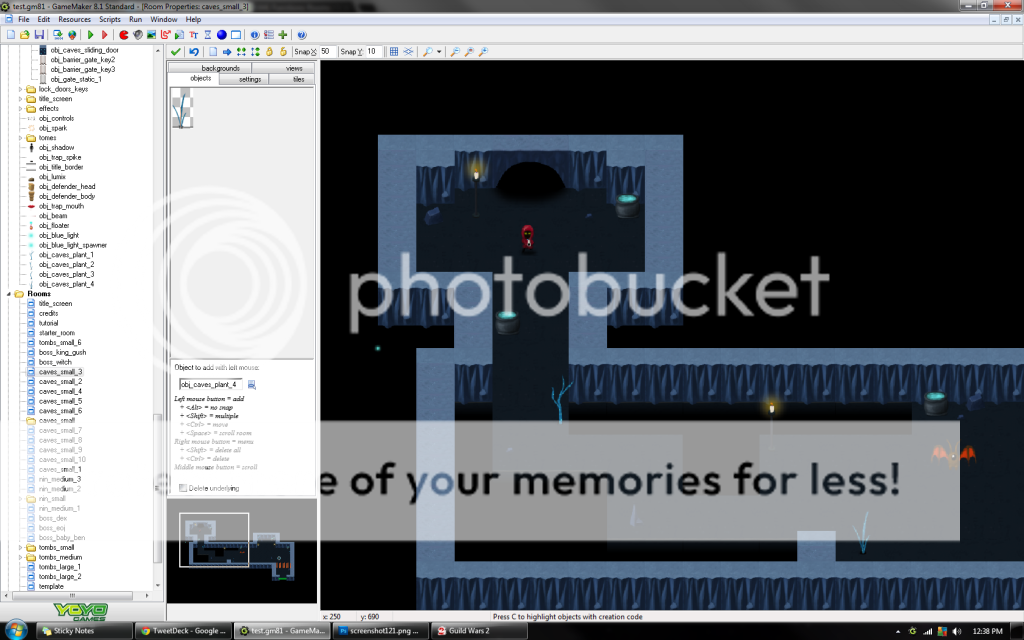Collapse the Rooms folder in tree
This screenshot has width=1024, height=640.
pos(9,294)
